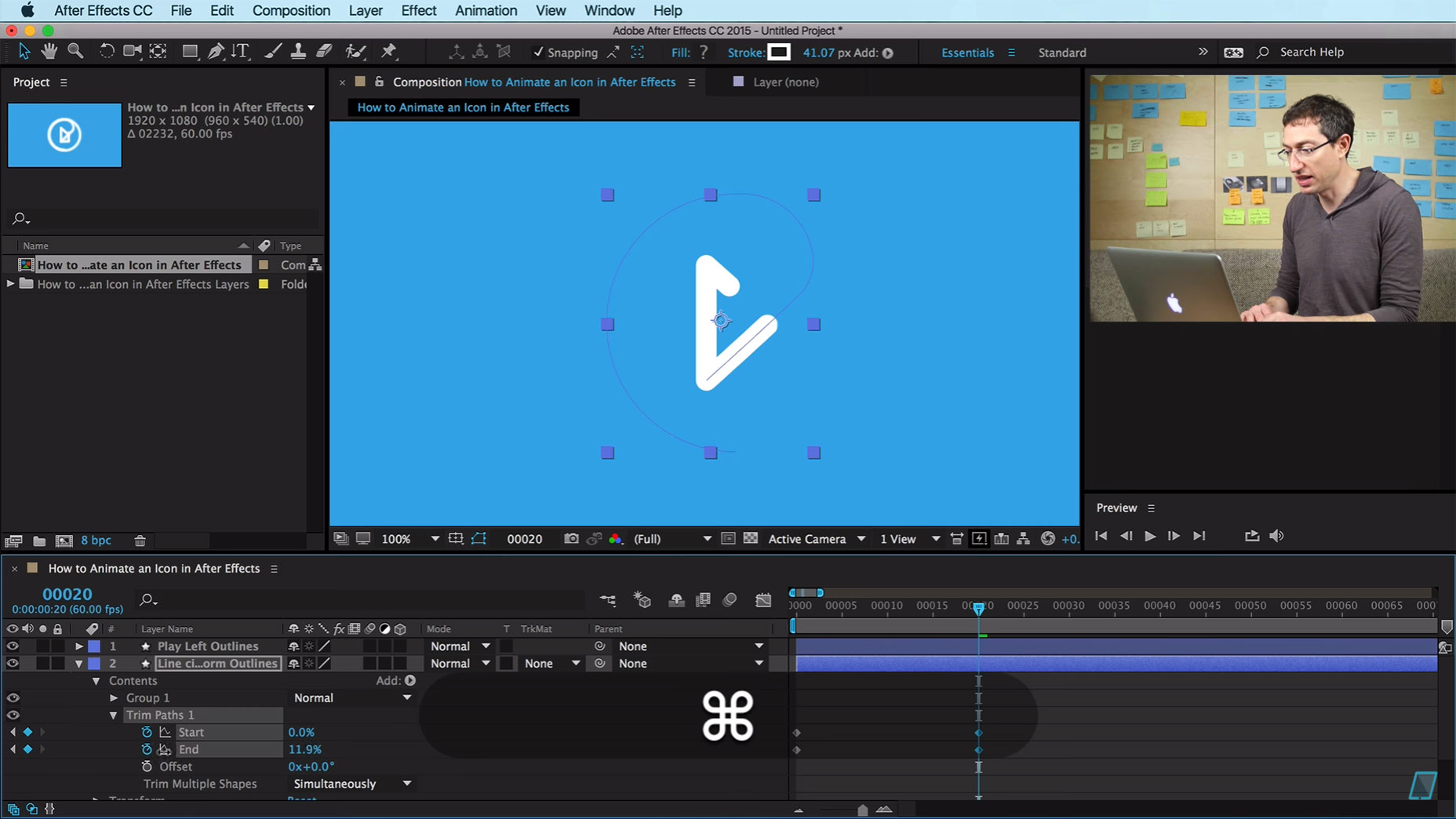The width and height of the screenshot is (1456, 819).
Task: Click the snapshot camera icon
Action: coord(571,539)
